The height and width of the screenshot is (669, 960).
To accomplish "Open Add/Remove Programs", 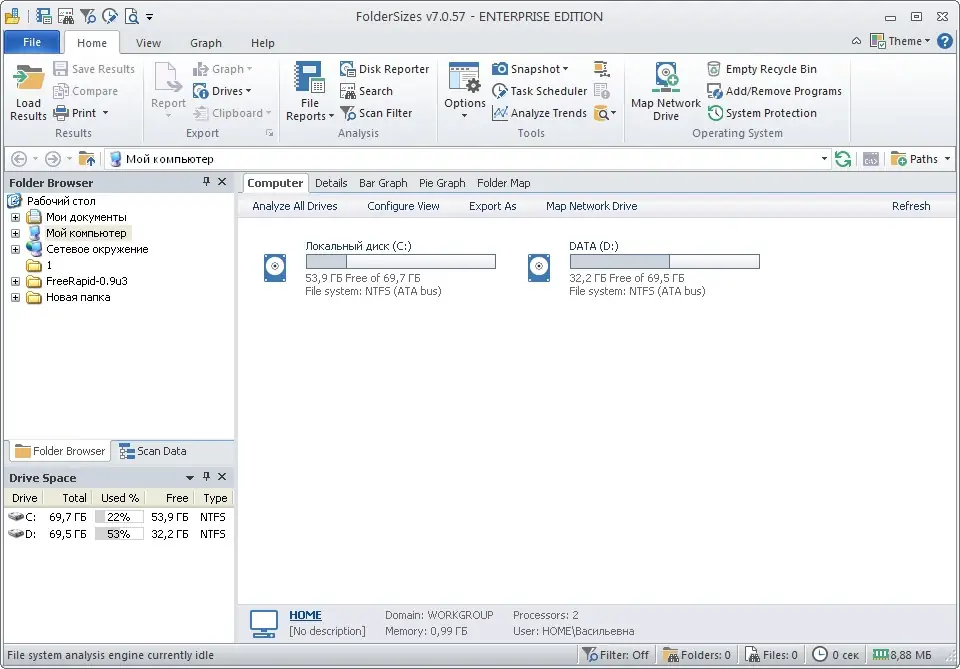I will coord(774,91).
